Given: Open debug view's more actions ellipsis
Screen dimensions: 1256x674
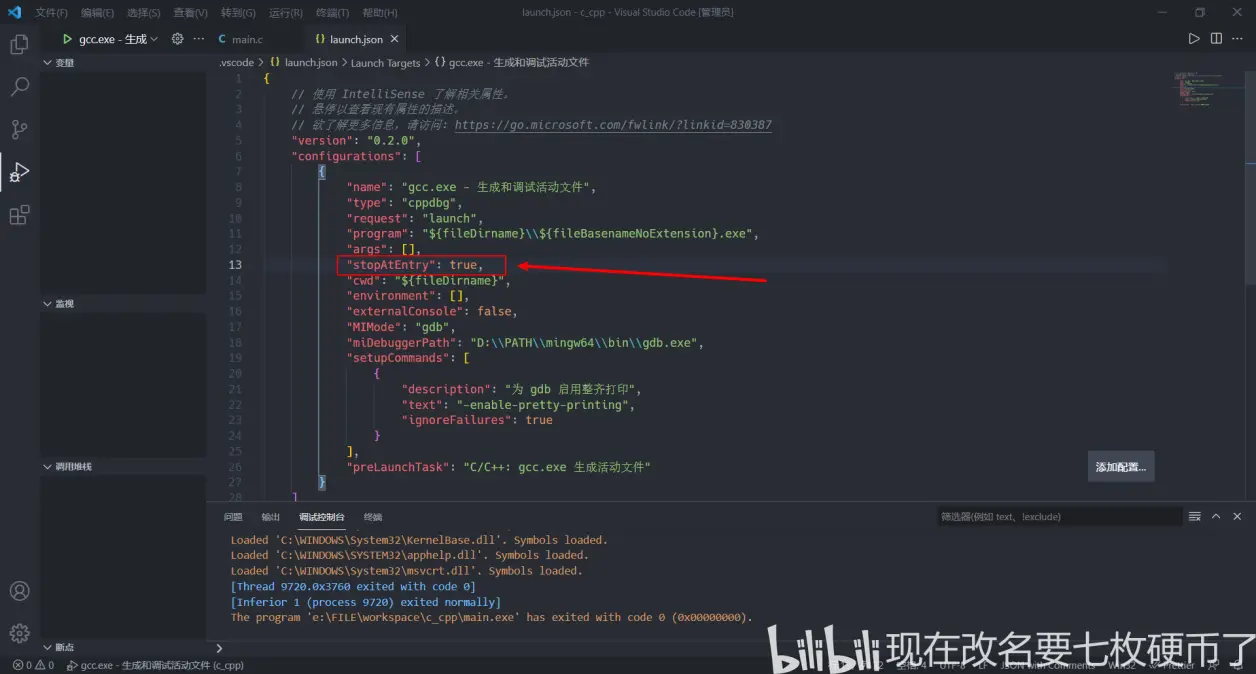Looking at the screenshot, I should coord(198,39).
